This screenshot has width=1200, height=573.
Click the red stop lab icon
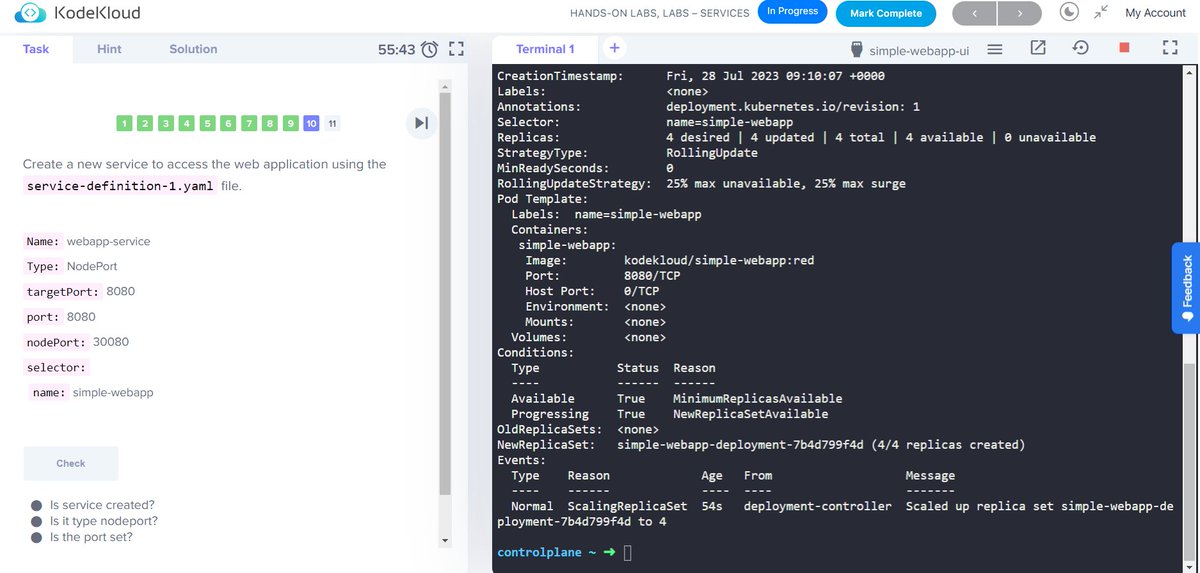click(x=1124, y=48)
